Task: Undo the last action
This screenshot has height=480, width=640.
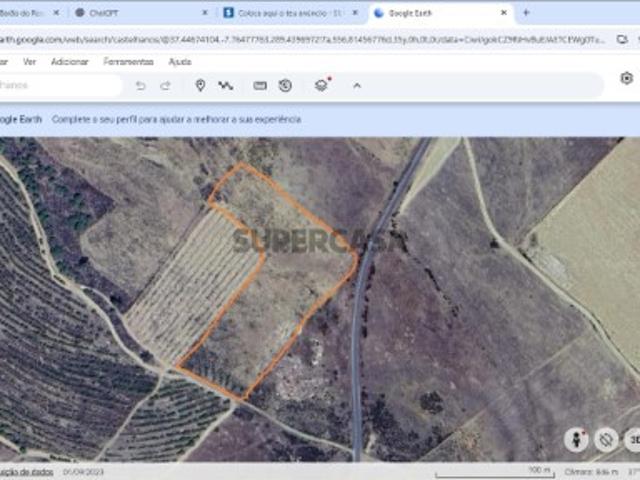Action: point(140,86)
